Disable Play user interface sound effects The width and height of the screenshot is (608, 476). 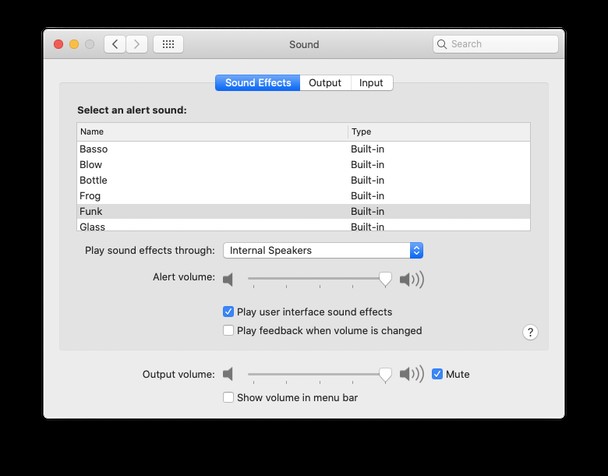tap(228, 312)
